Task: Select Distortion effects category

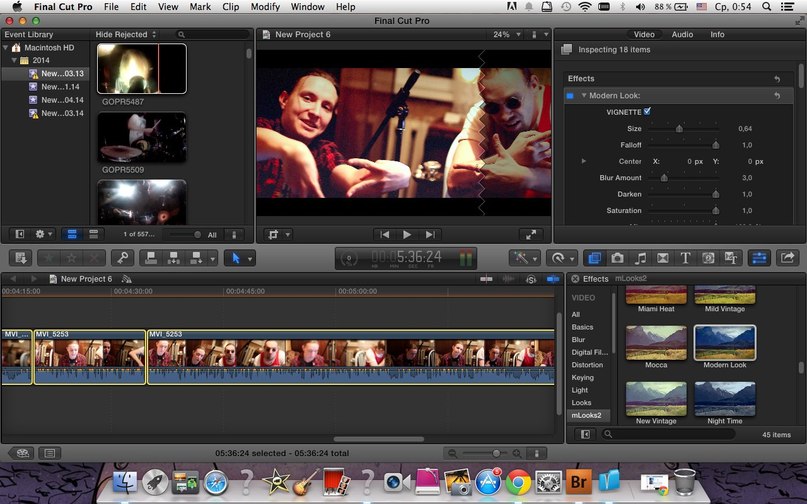Action: (x=587, y=364)
